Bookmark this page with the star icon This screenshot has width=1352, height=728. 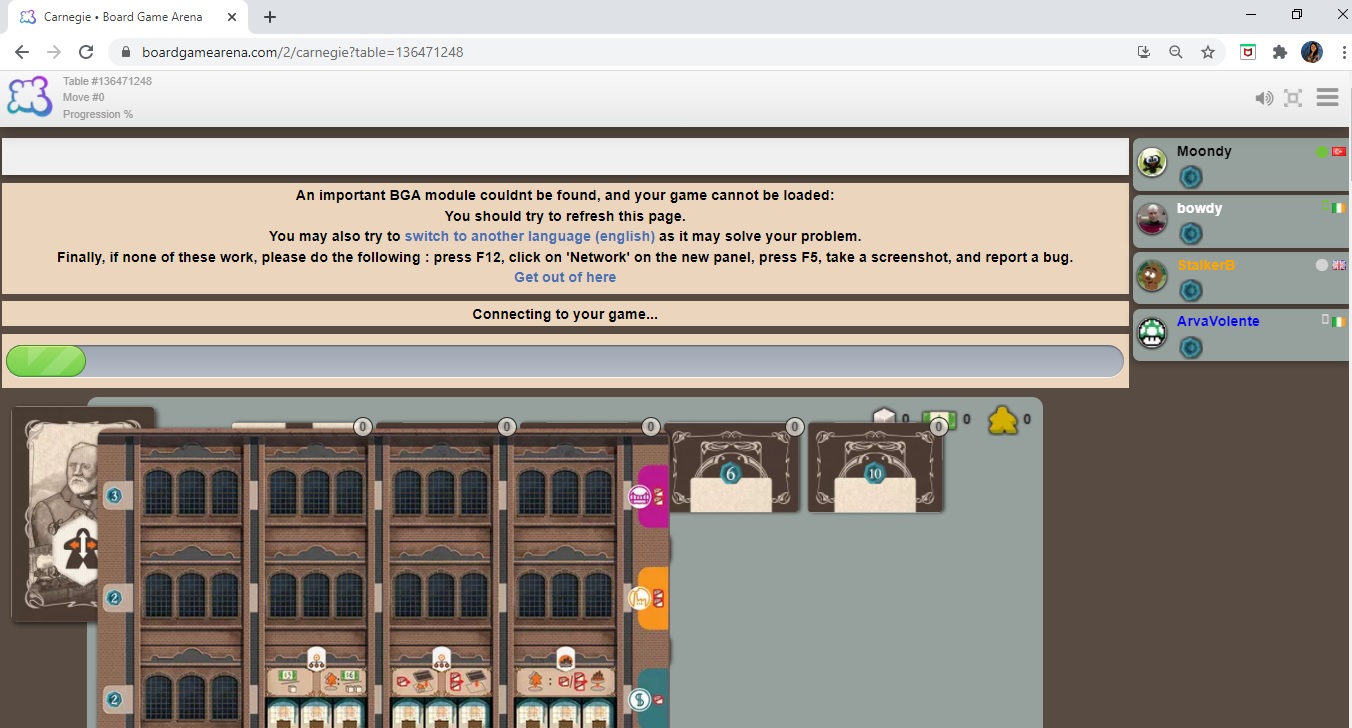tap(1208, 52)
